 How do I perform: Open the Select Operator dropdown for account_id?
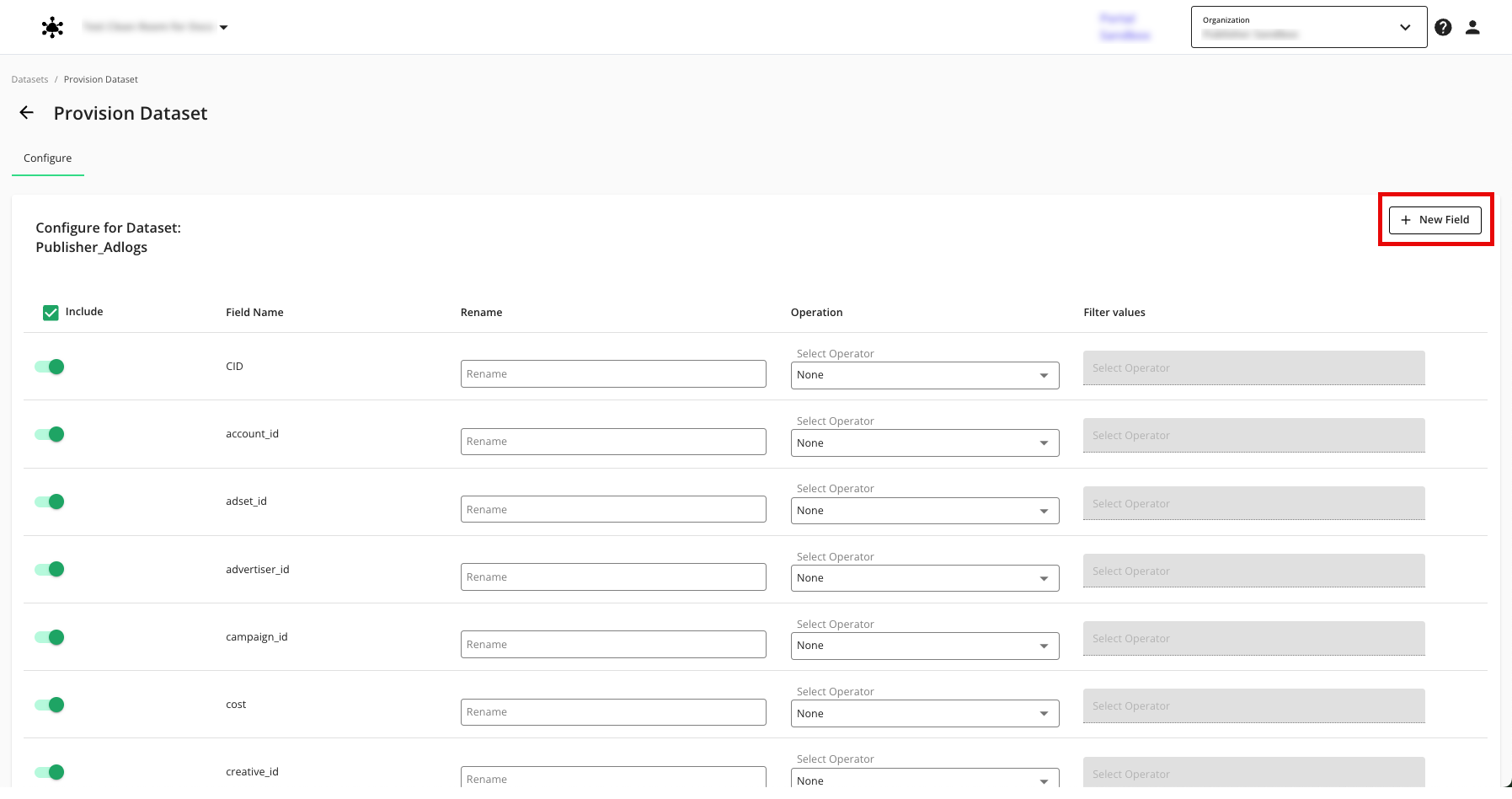coord(924,443)
